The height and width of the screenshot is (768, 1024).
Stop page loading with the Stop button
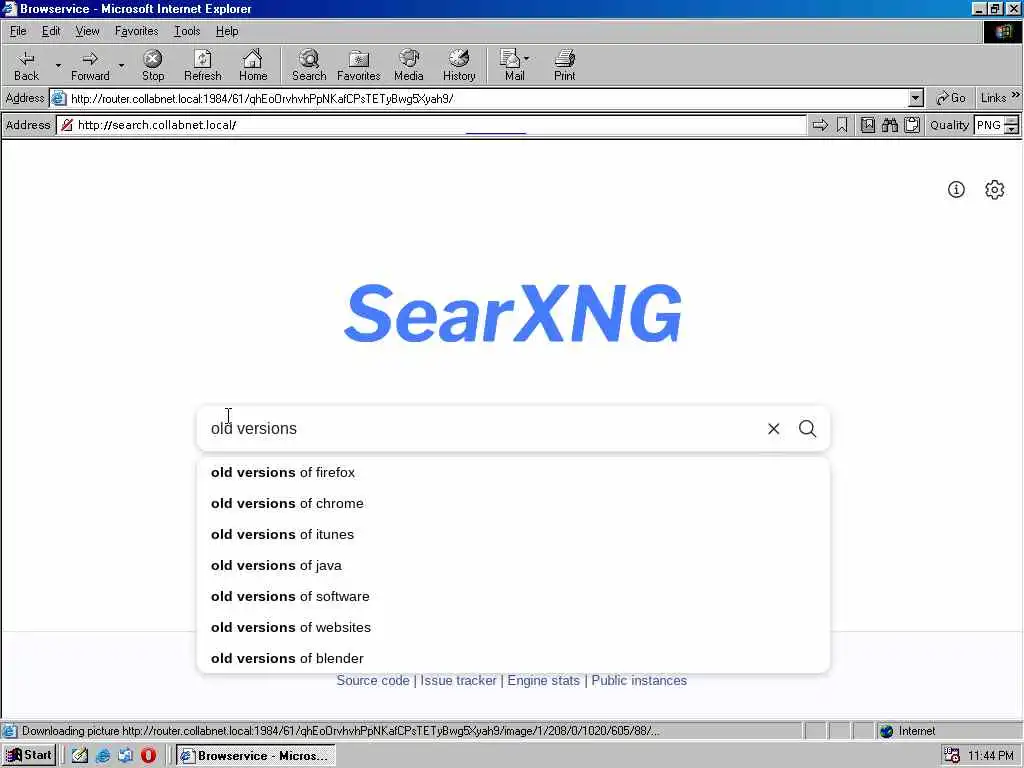pyautogui.click(x=153, y=65)
